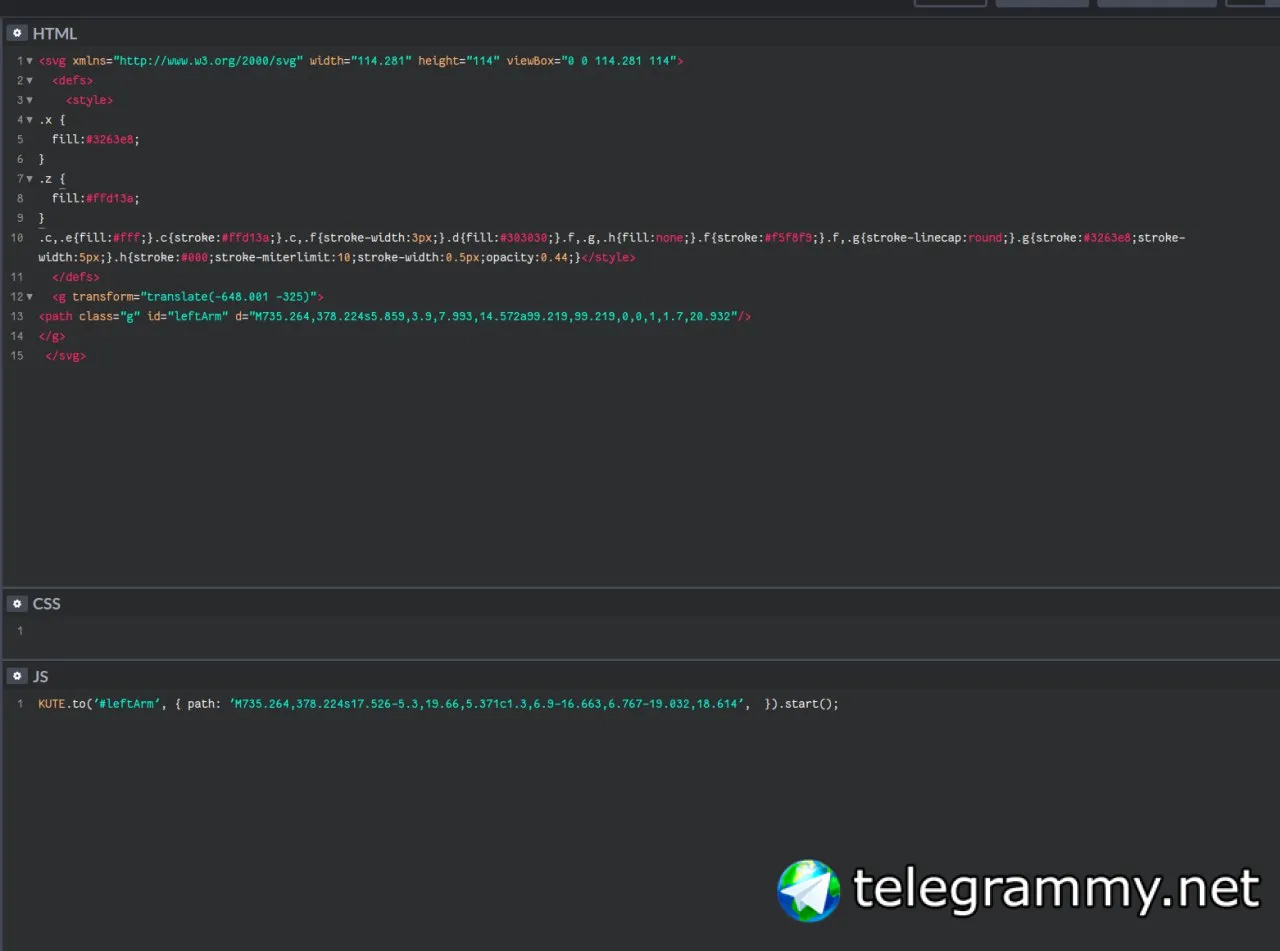The height and width of the screenshot is (951, 1280).
Task: Click the .start() call in JS
Action: (807, 704)
